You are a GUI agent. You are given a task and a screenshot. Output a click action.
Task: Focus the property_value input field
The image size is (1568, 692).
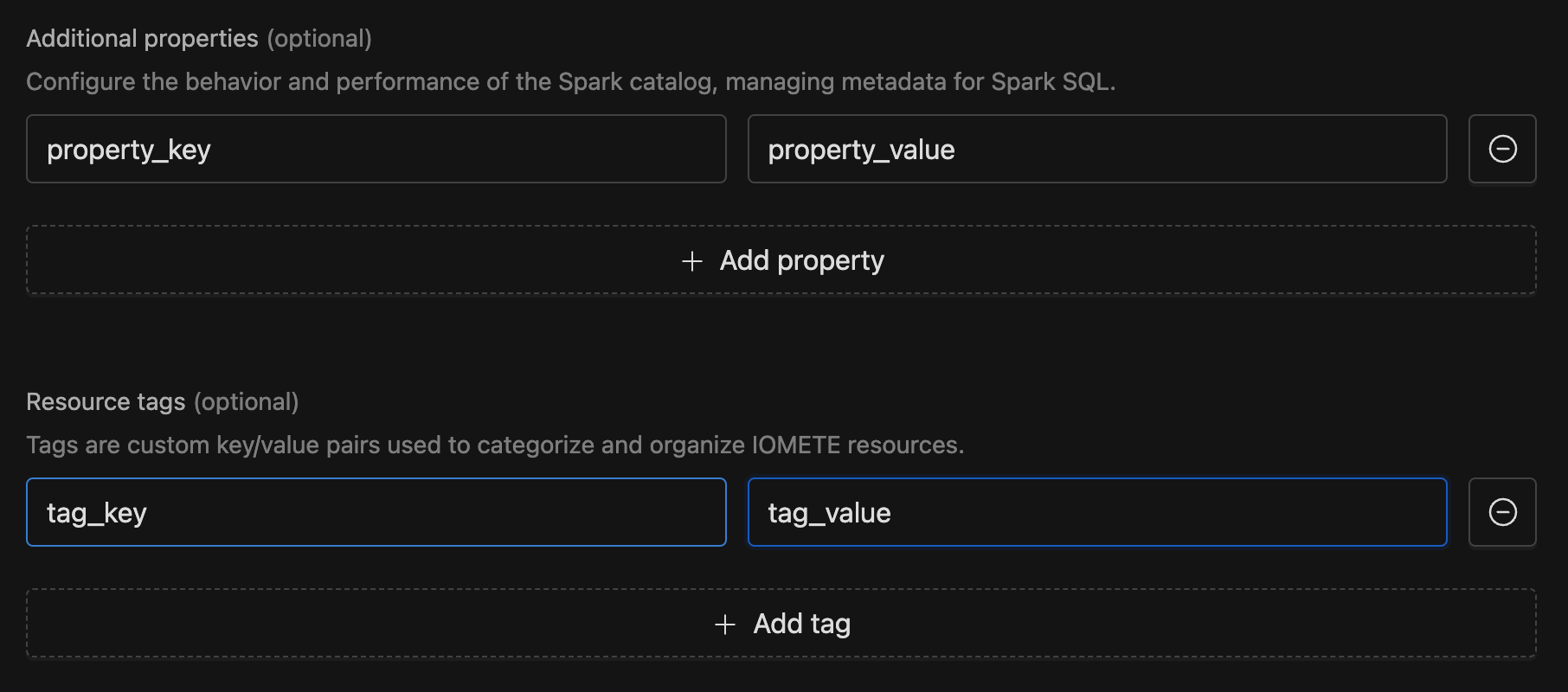coord(1097,149)
